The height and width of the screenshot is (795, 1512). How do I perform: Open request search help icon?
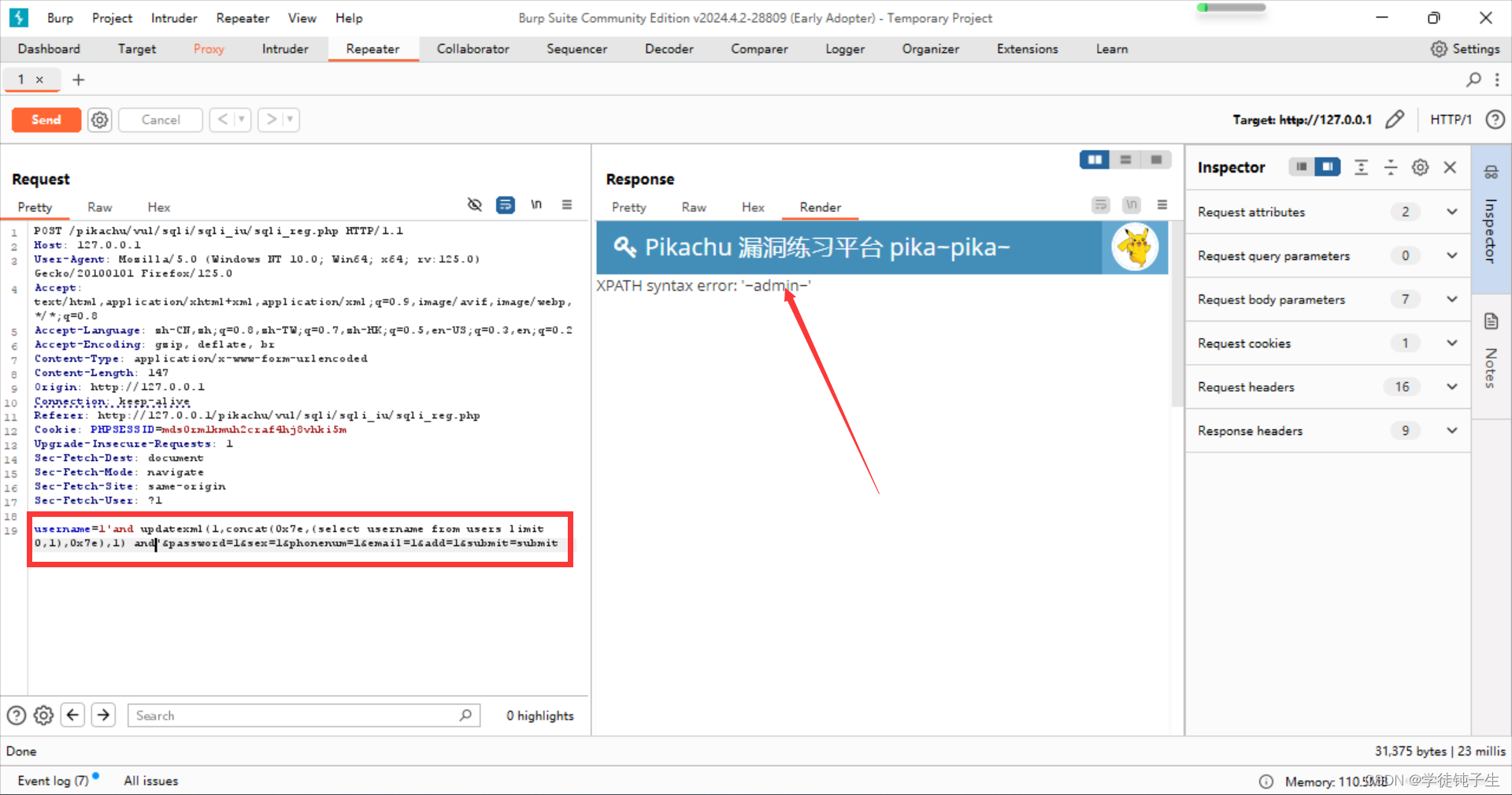pyautogui.click(x=17, y=715)
